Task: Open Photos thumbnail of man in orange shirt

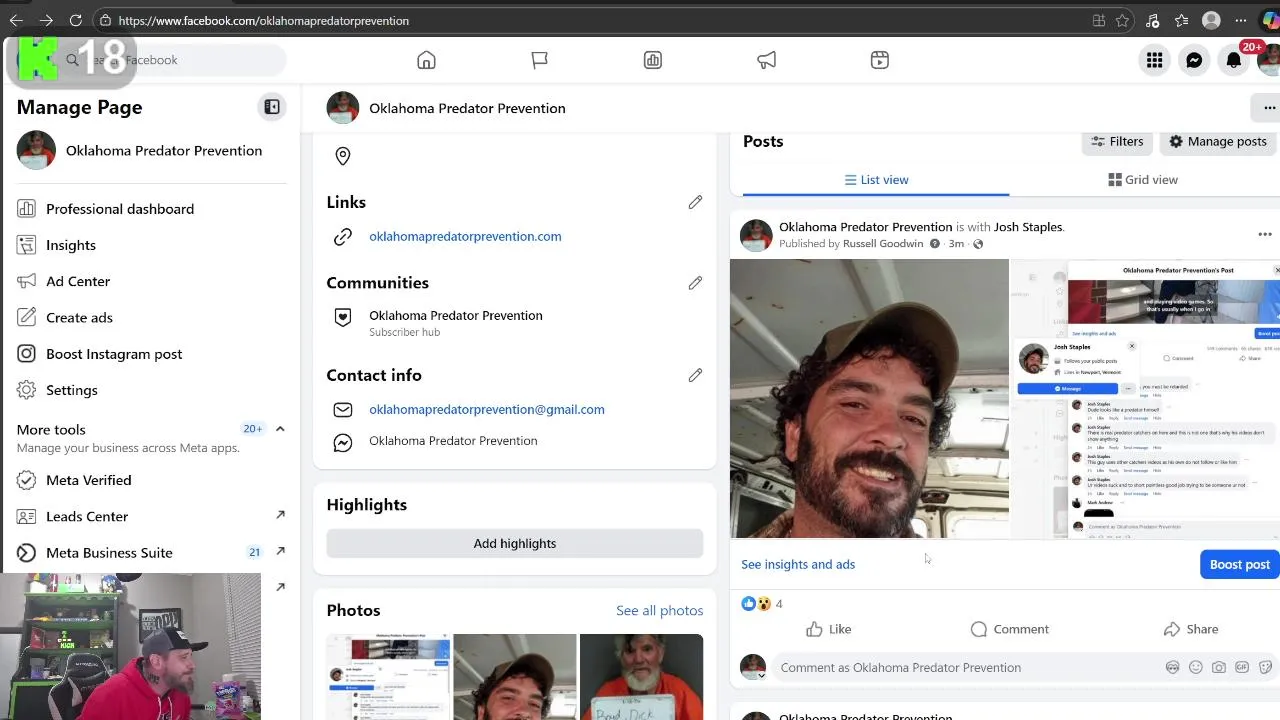Action: pyautogui.click(x=641, y=677)
